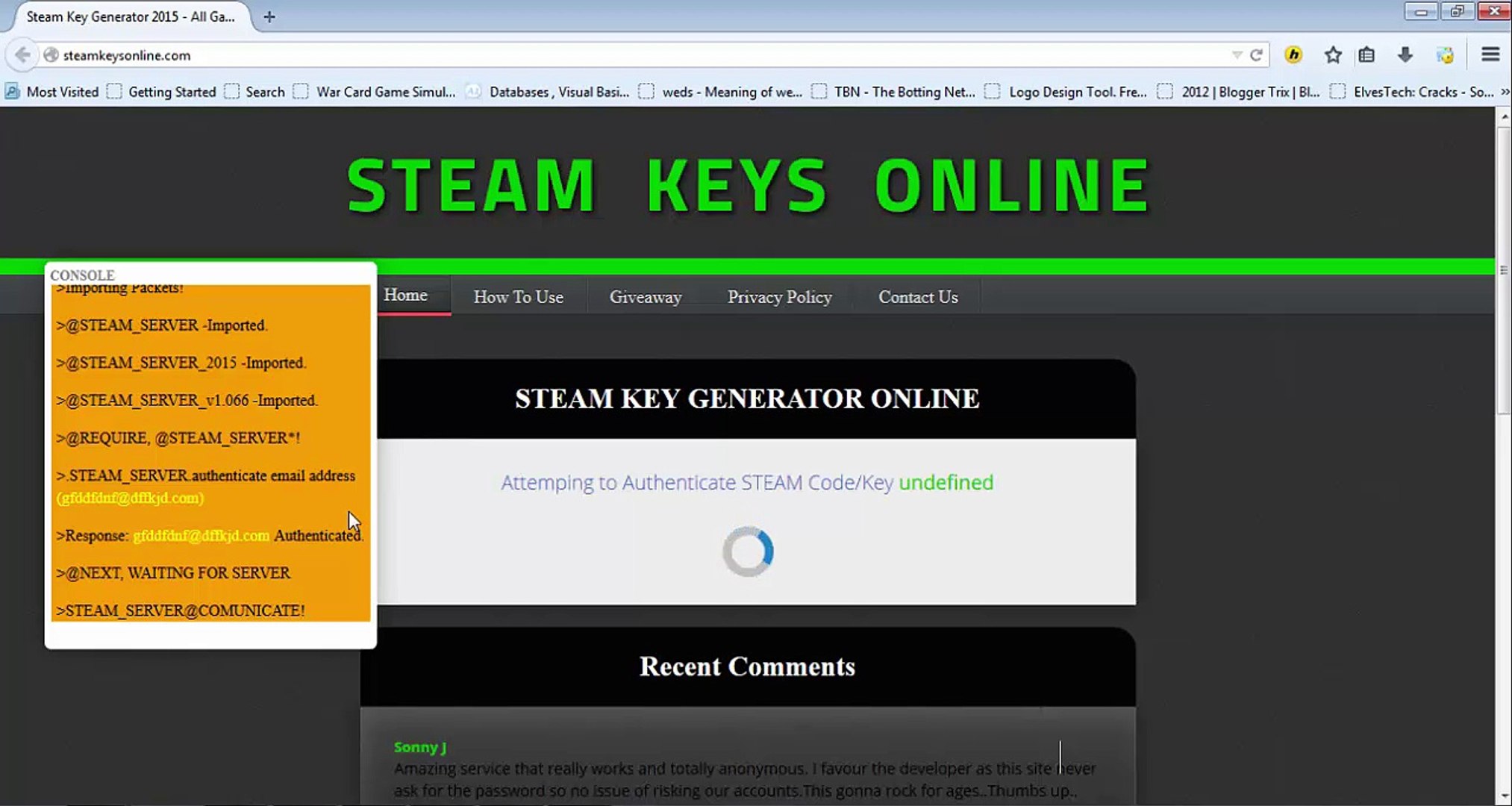Go back with the browser back arrow
This screenshot has width=1512, height=806.
22,55
